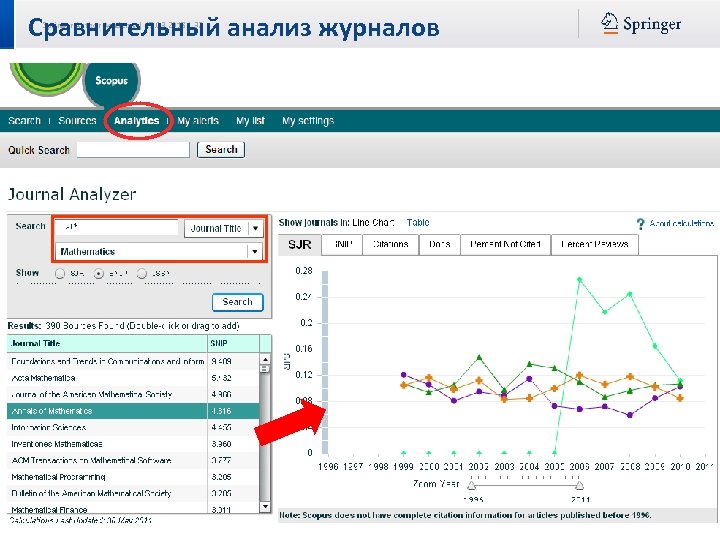This screenshot has height=540, width=720.
Task: Select the first Show radio button
Action: [60, 274]
